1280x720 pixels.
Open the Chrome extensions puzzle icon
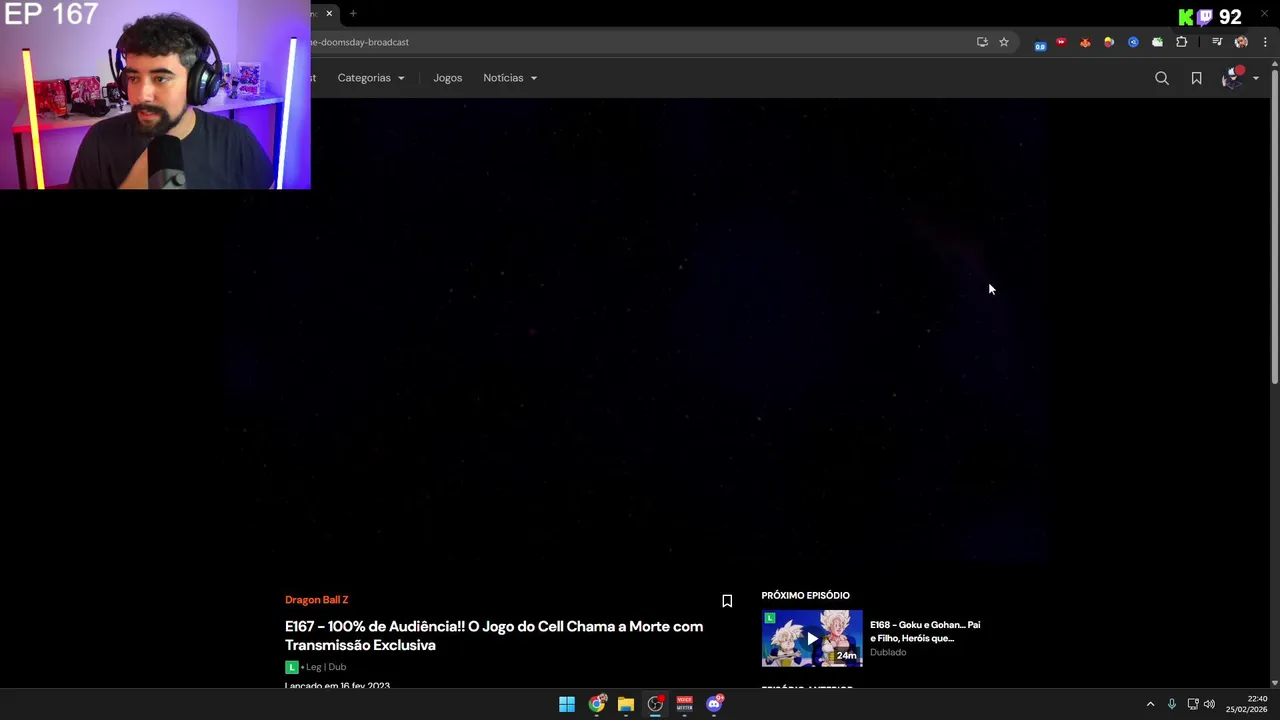pyautogui.click(x=1182, y=42)
